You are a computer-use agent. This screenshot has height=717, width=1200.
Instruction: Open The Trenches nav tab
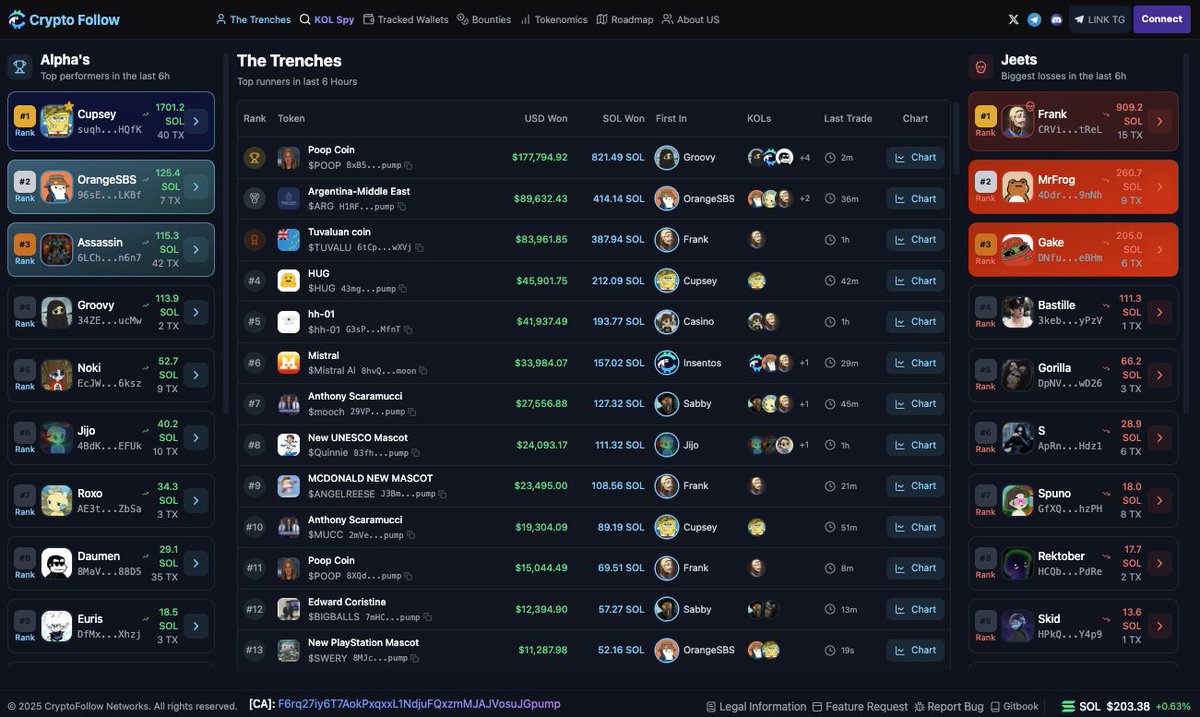coord(253,19)
